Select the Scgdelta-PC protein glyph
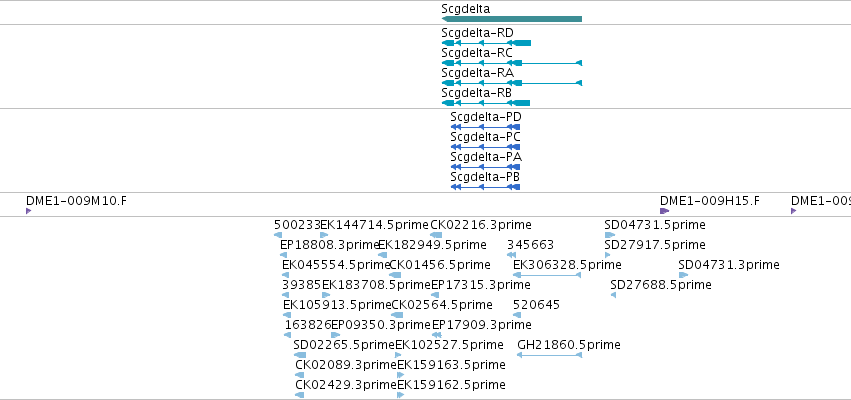Screen dimensions: 851x400 point(485,147)
